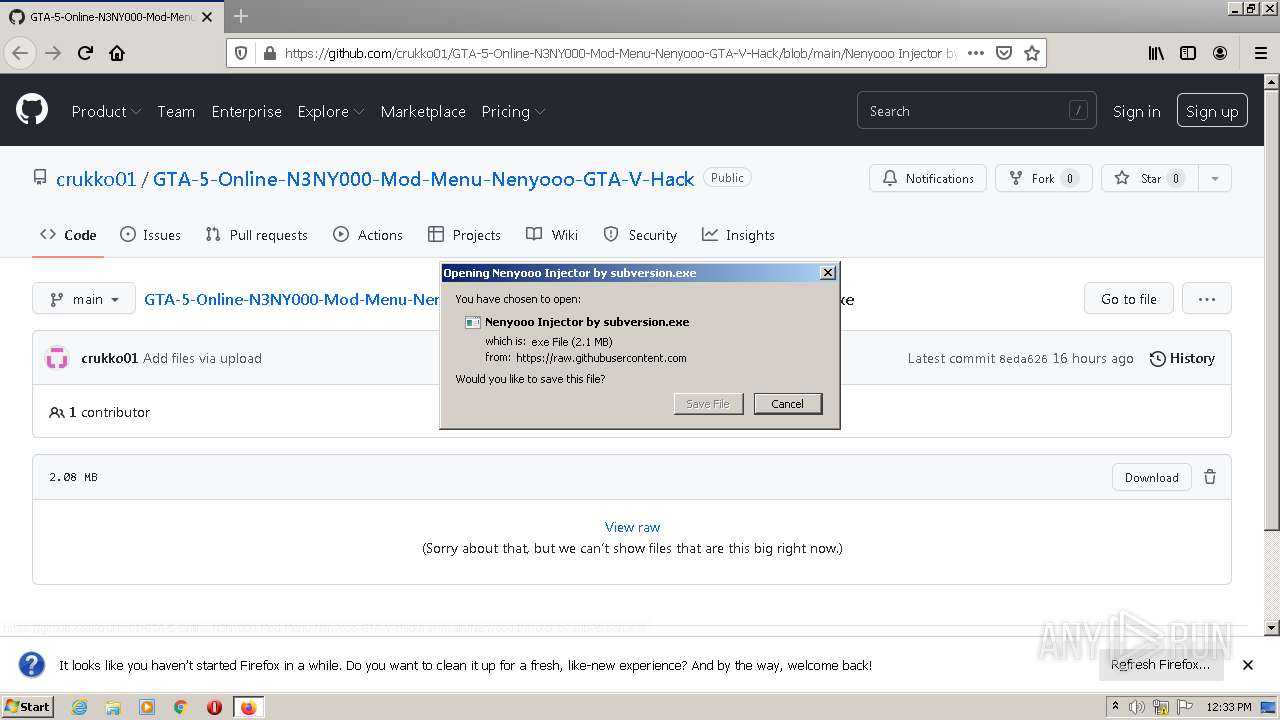
Task: Click the volume icon in system tray
Action: 1137,707
